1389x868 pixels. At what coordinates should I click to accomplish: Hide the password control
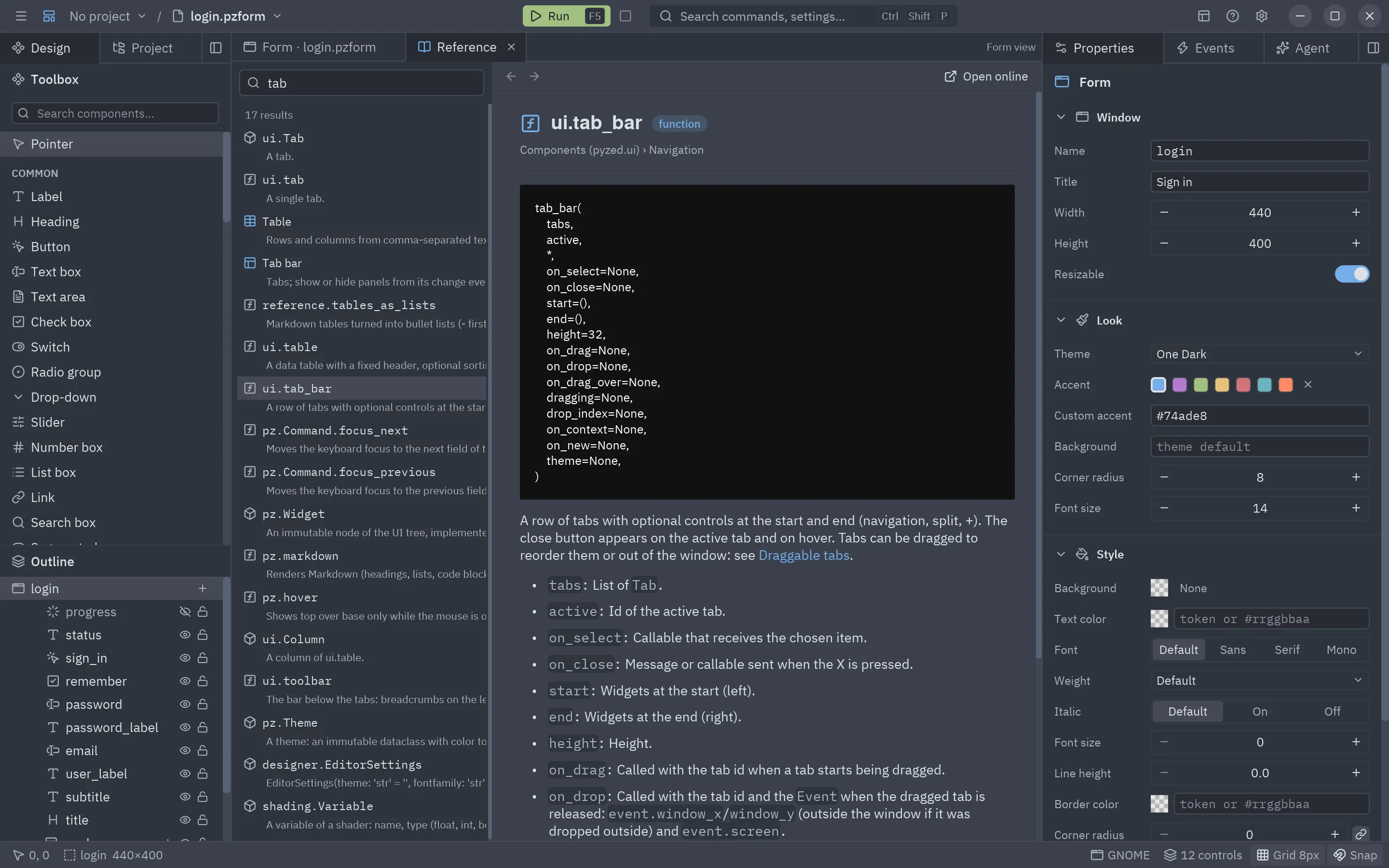click(x=185, y=704)
